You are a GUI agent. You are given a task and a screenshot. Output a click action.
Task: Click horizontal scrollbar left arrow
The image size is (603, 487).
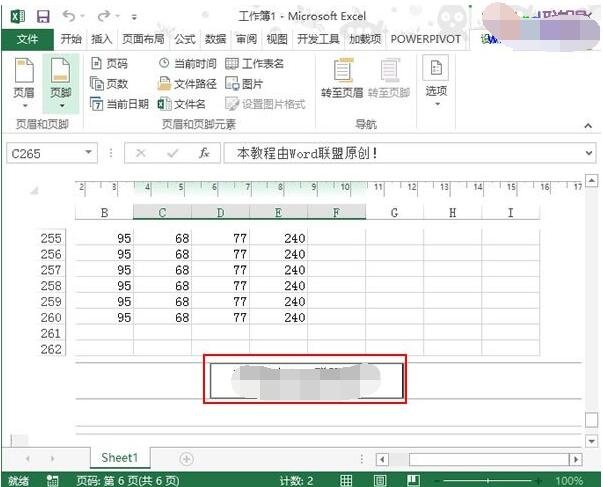tap(382, 459)
